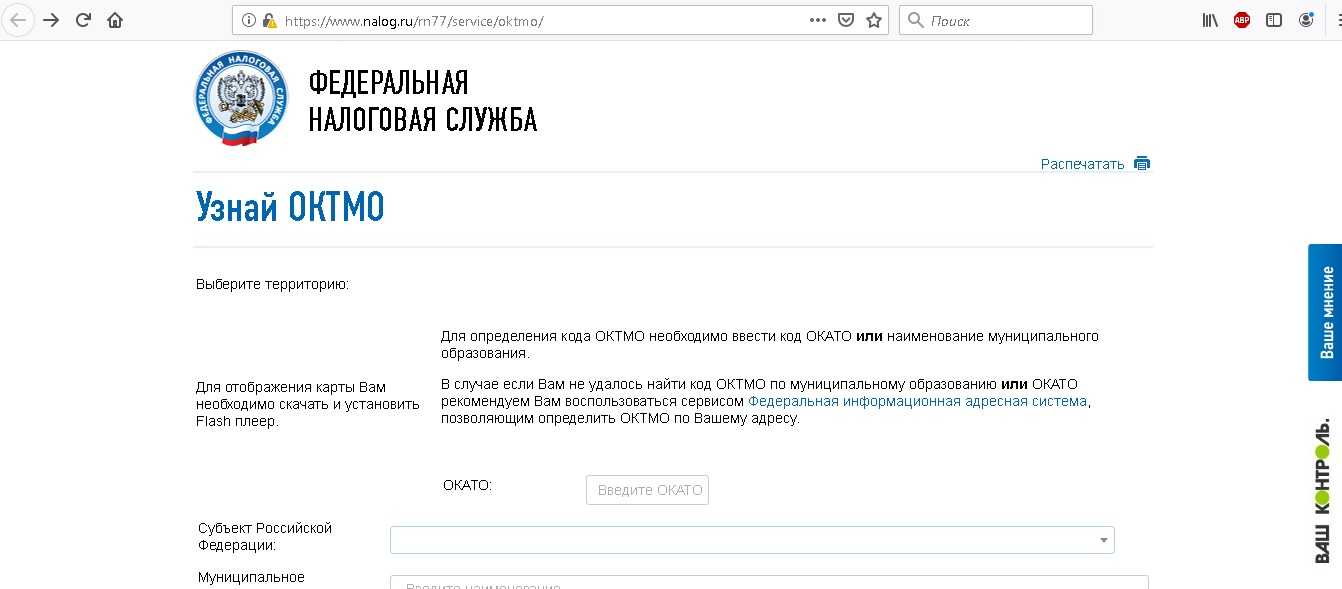Toggle the sidebar view icon
Image resolution: width=1342 pixels, height=589 pixels.
[1274, 20]
